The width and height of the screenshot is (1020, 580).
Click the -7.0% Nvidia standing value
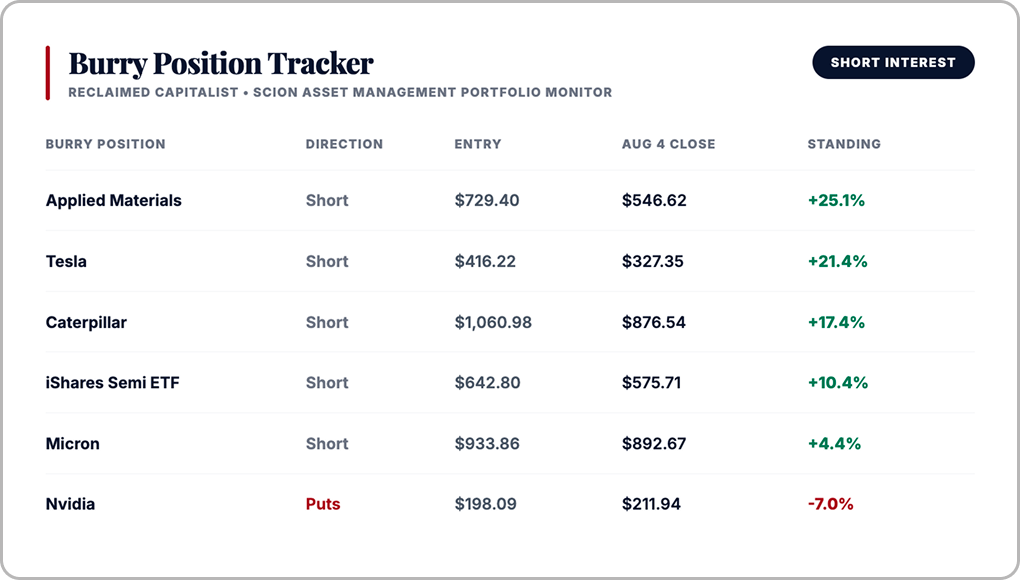coord(830,504)
